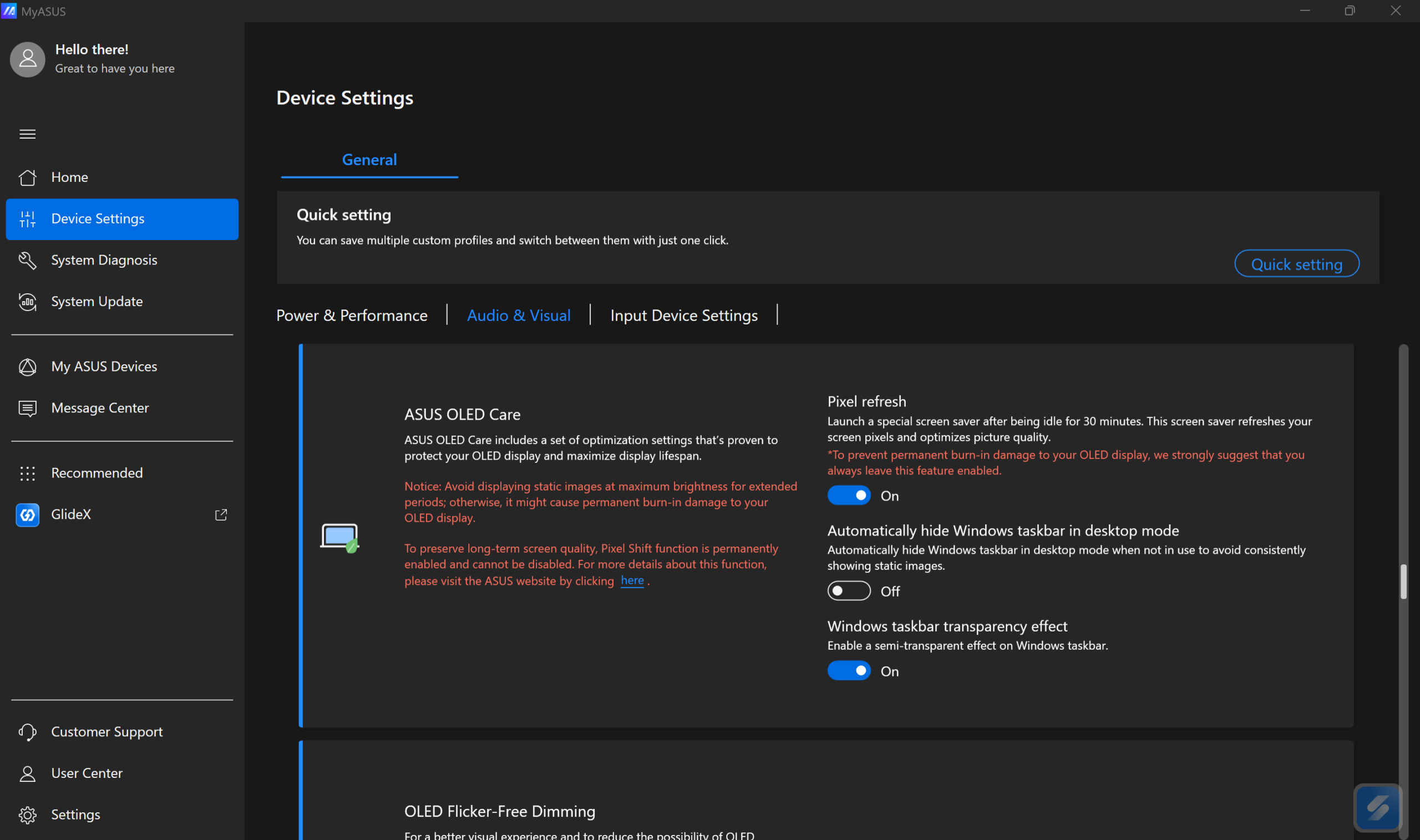Turn off the Pixel refresh toggle
Viewport: 1420px width, 840px height.
pos(848,496)
